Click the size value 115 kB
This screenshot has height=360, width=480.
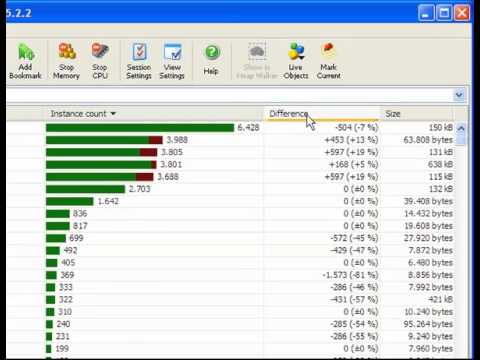point(440,177)
